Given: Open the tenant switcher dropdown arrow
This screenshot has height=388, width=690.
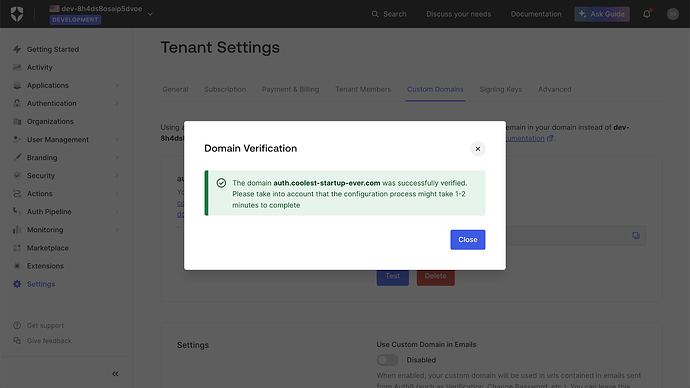Looking at the screenshot, I should (x=150, y=14).
